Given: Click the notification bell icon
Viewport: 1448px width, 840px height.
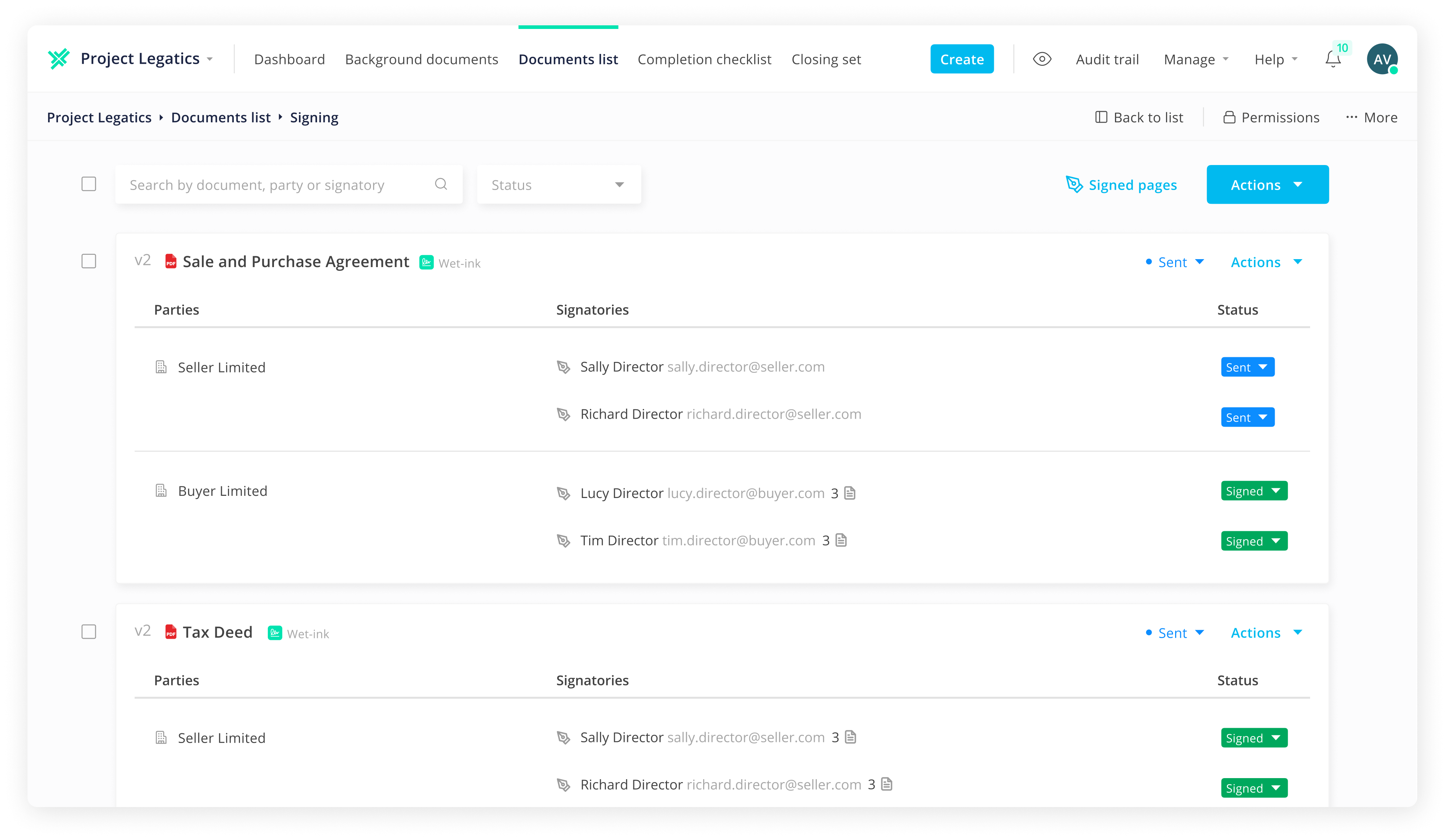Looking at the screenshot, I should click(x=1333, y=59).
